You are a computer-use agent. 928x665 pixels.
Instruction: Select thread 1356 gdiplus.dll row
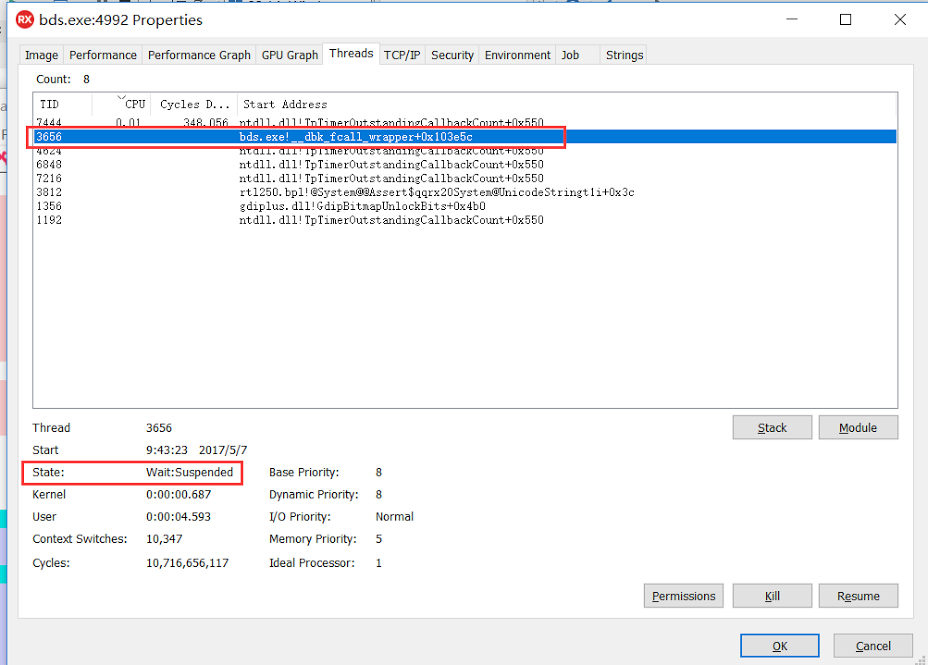[x=49, y=206]
